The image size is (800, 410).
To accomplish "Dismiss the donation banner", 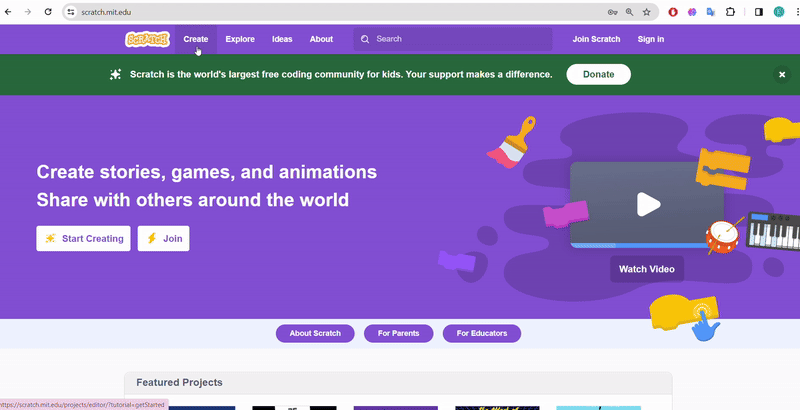I will tap(782, 74).
